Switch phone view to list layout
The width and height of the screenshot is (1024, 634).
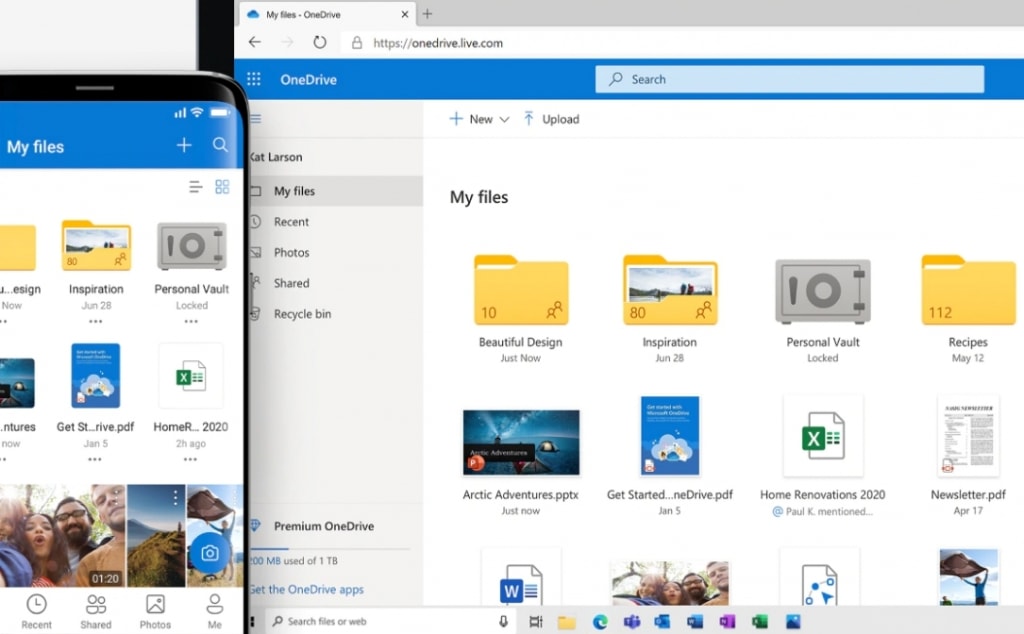[x=195, y=187]
